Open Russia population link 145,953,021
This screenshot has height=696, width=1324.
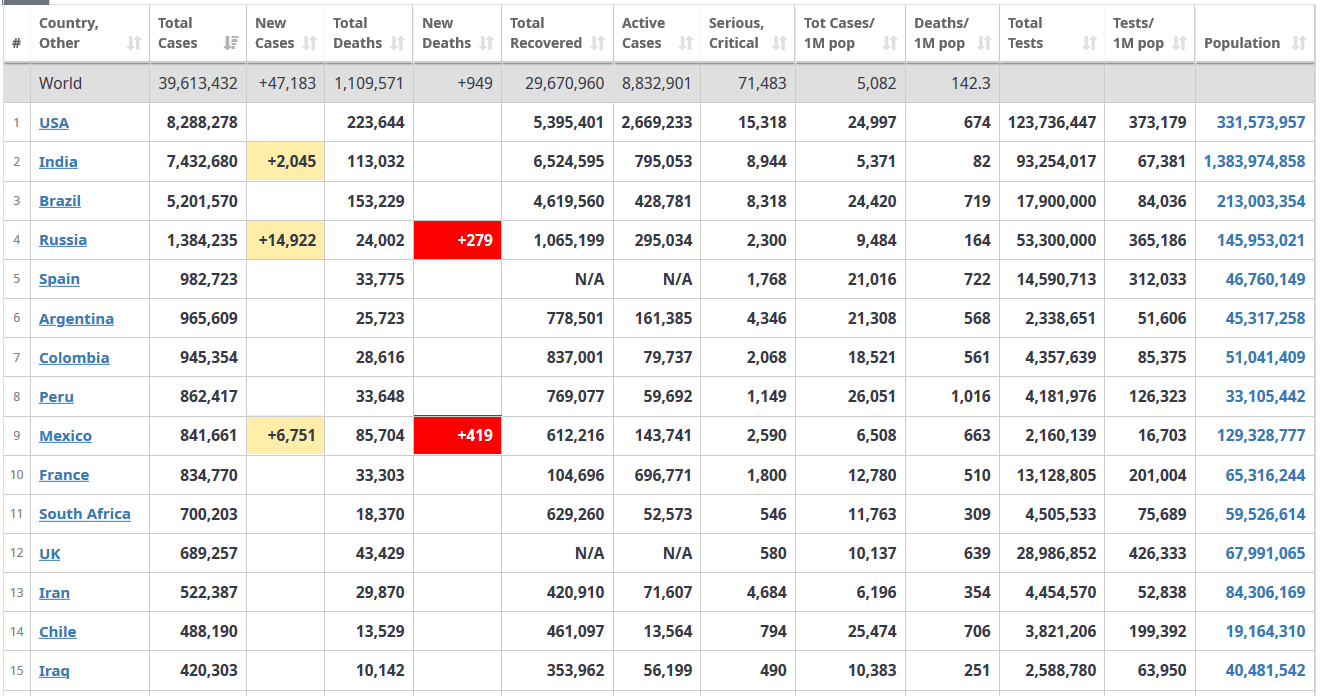coord(1261,240)
